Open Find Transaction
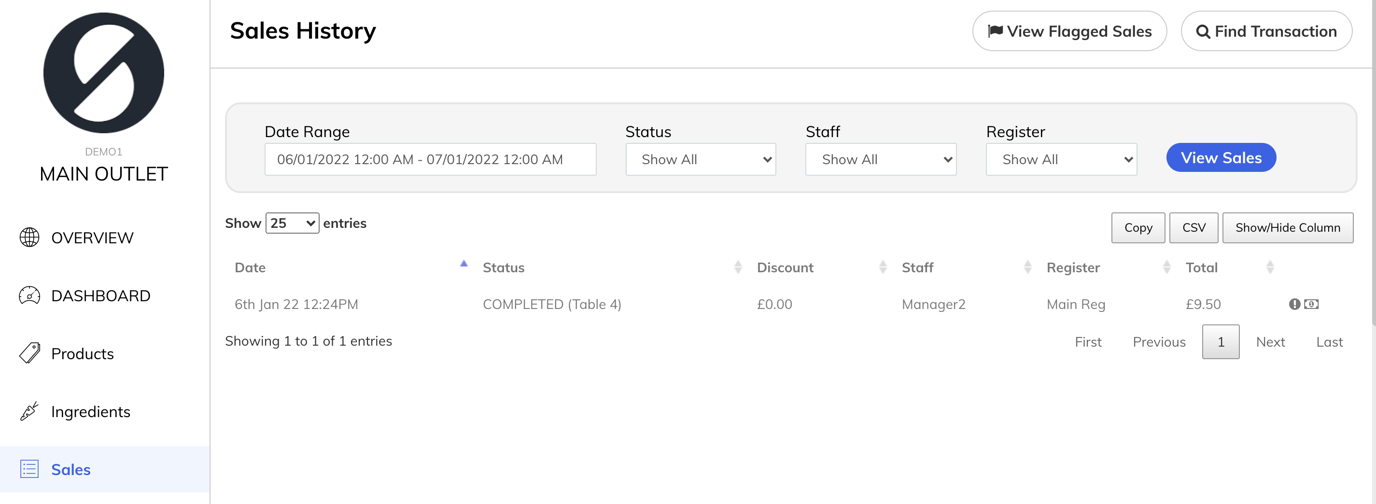Screen dimensions: 1376x504 (1266, 31)
